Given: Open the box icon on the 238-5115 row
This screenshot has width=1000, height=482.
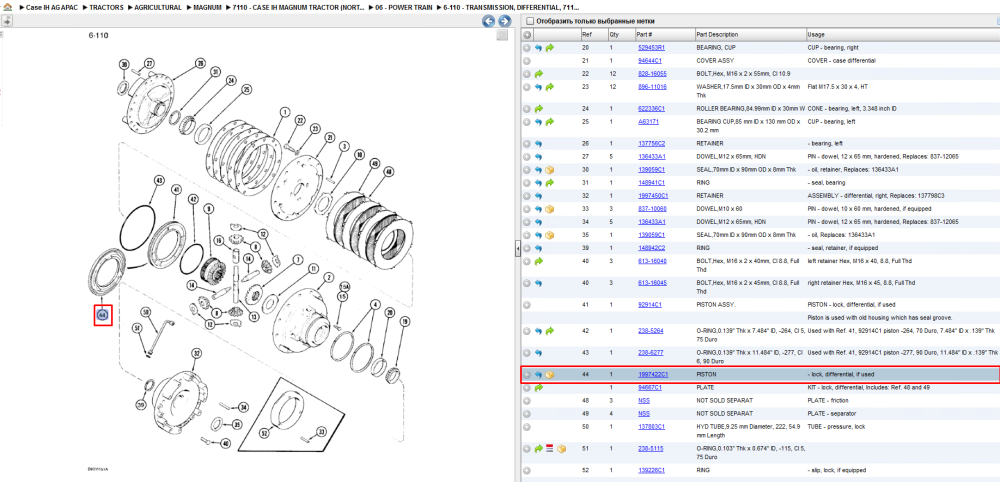Looking at the screenshot, I should pyautogui.click(x=562, y=449).
